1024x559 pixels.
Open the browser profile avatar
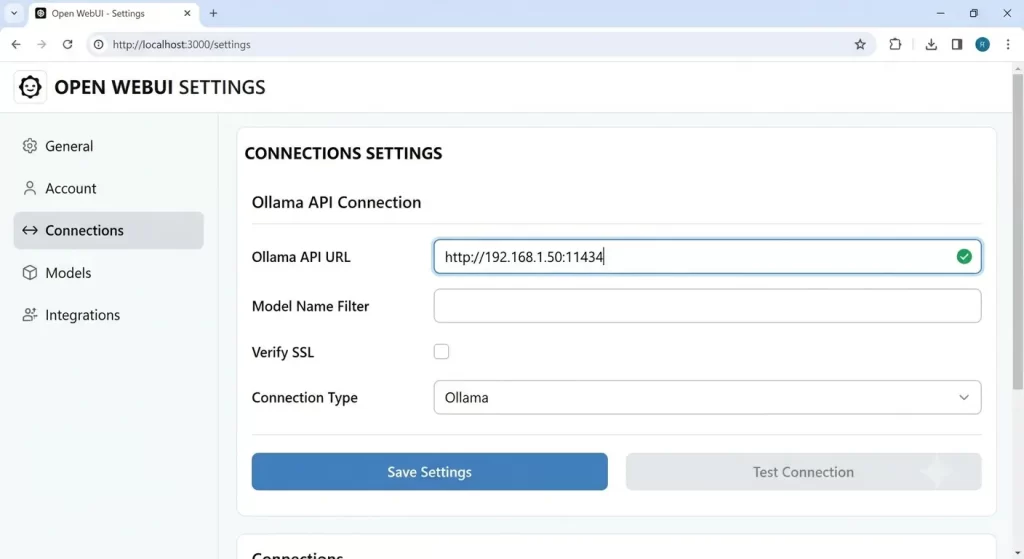(982, 44)
